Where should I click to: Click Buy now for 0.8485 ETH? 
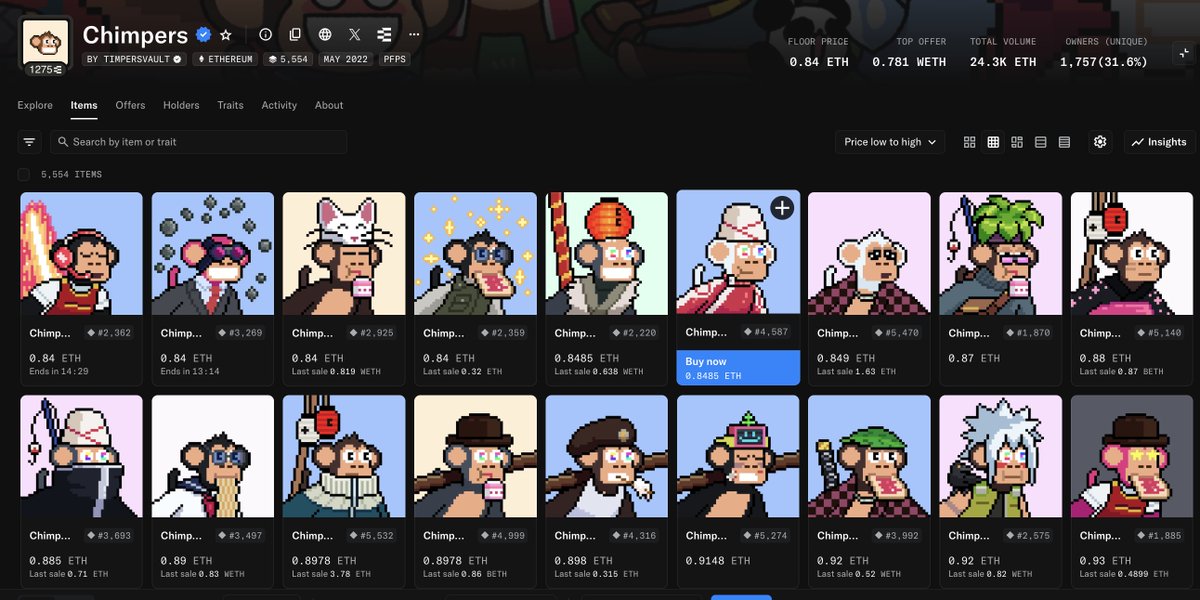[738, 368]
